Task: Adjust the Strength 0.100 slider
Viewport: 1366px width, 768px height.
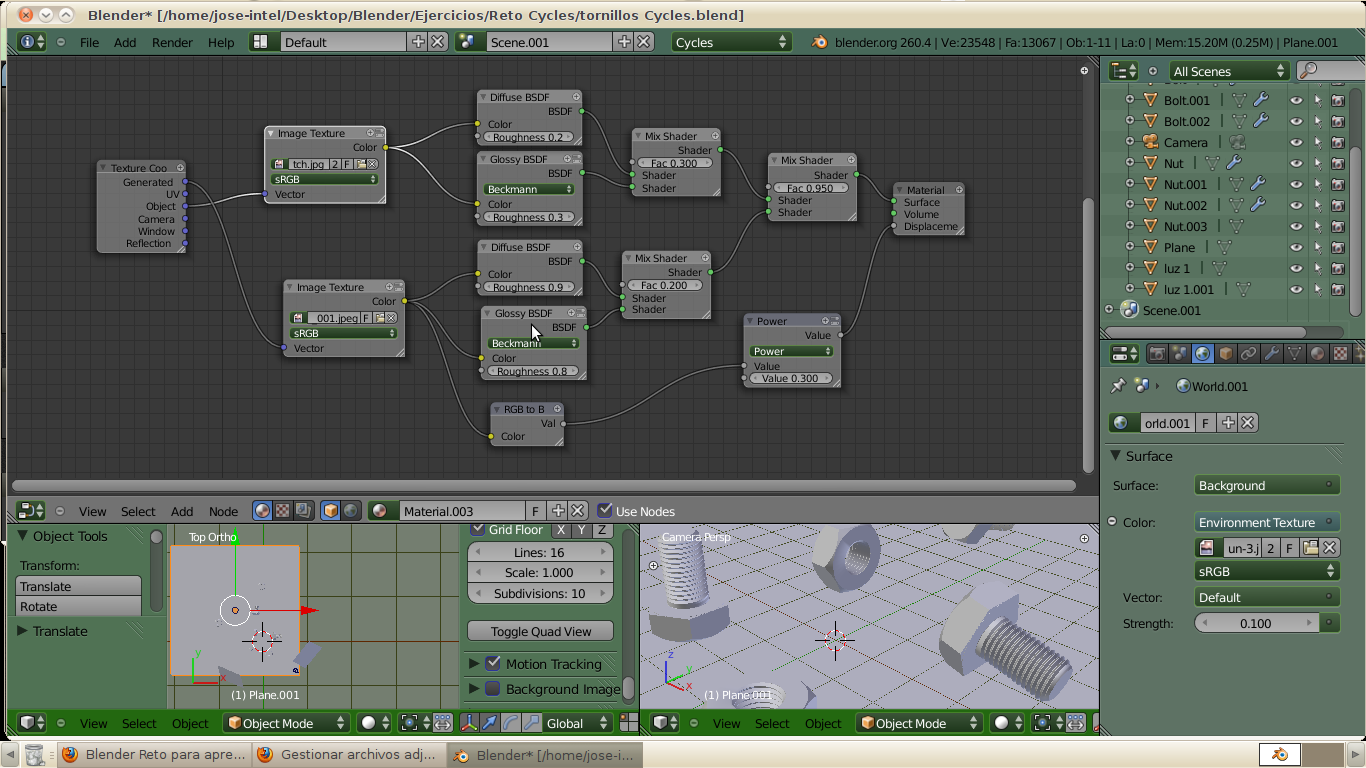Action: coord(1256,623)
